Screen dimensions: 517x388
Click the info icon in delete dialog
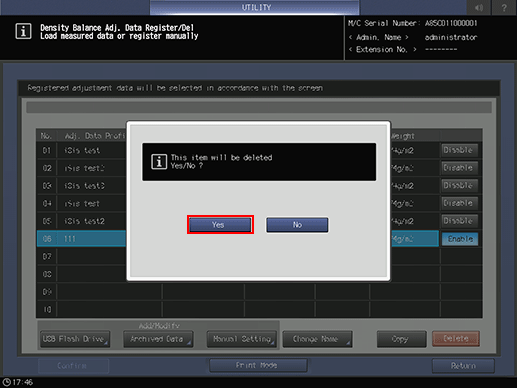159,162
